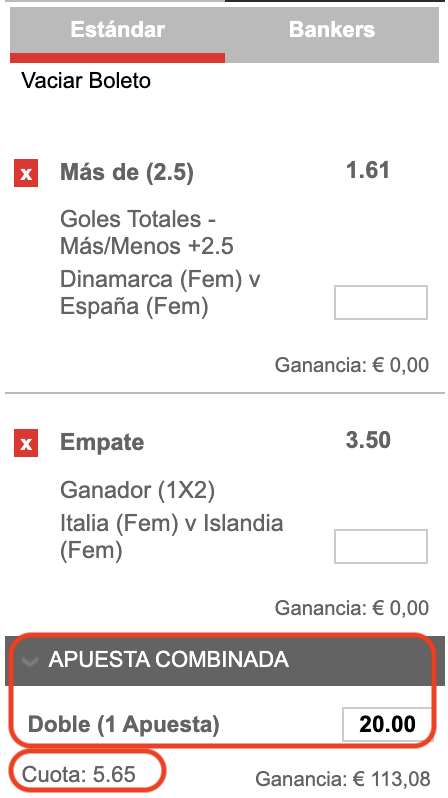The image size is (448, 798).
Task: Click the Vaciar Boleto link
Action: coord(86,81)
